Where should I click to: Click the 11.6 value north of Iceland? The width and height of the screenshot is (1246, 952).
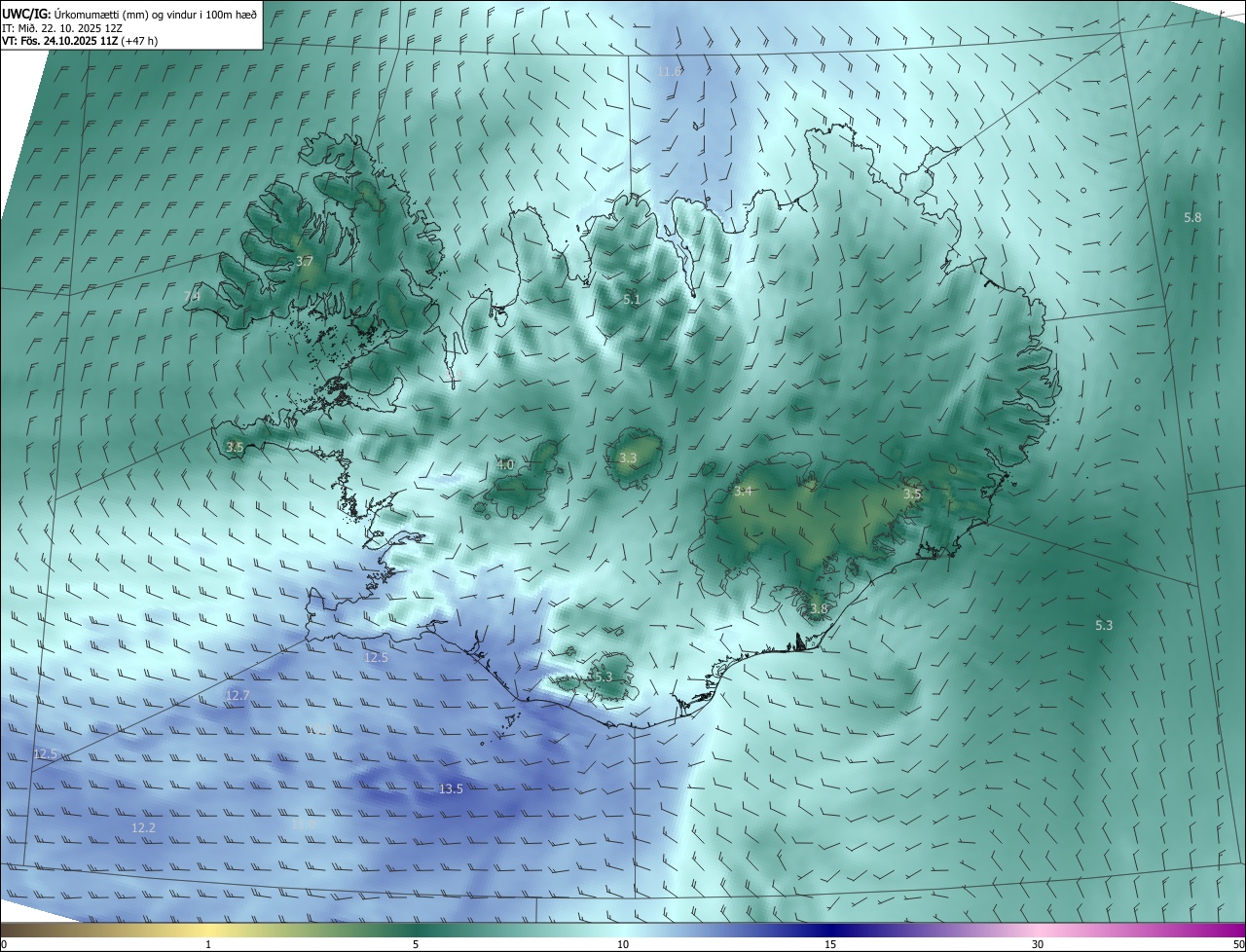pos(670,72)
